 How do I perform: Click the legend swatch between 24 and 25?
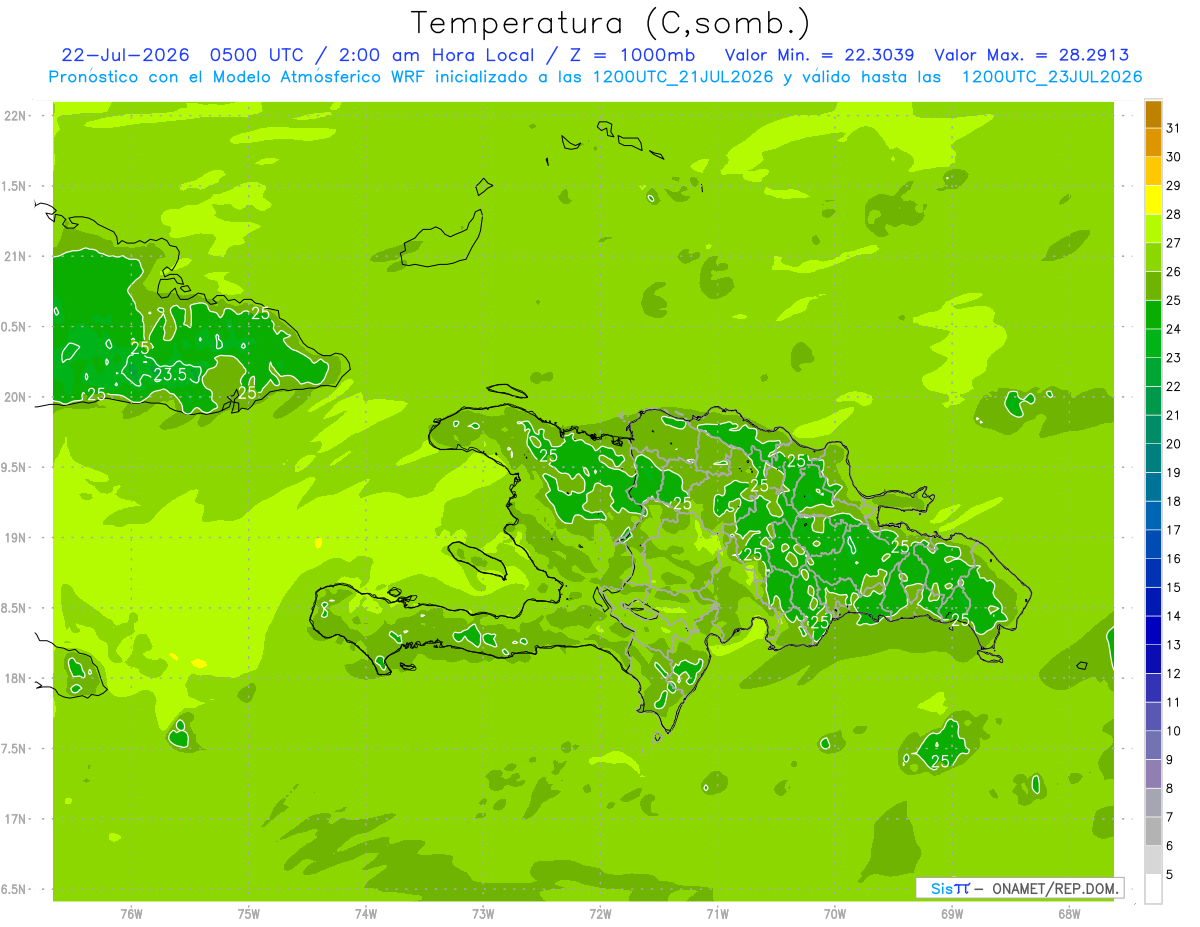(1153, 314)
